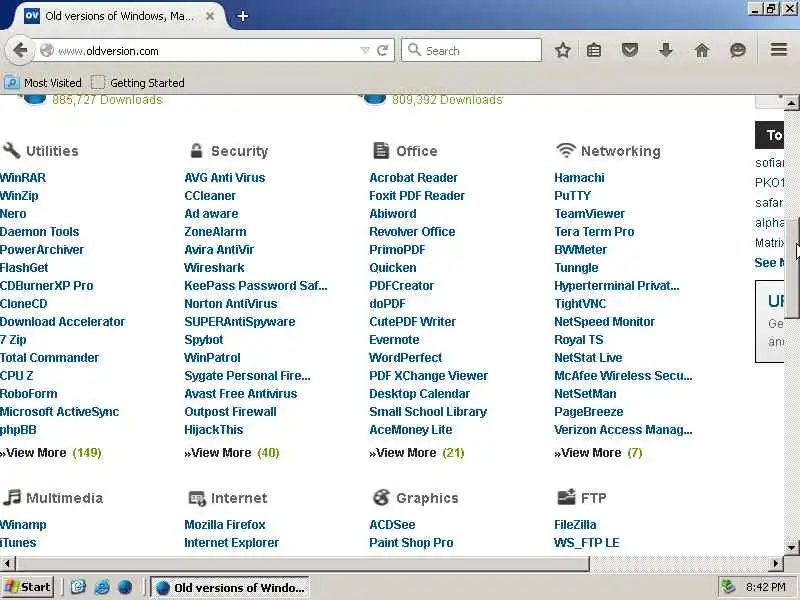Close the Old versions of Windows tab
This screenshot has height=600, width=800.
tap(210, 16)
